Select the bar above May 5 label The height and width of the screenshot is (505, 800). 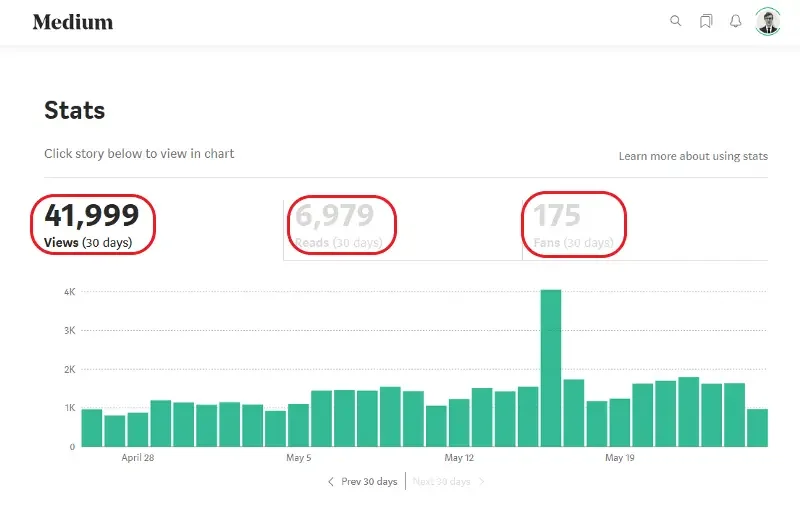tap(298, 425)
